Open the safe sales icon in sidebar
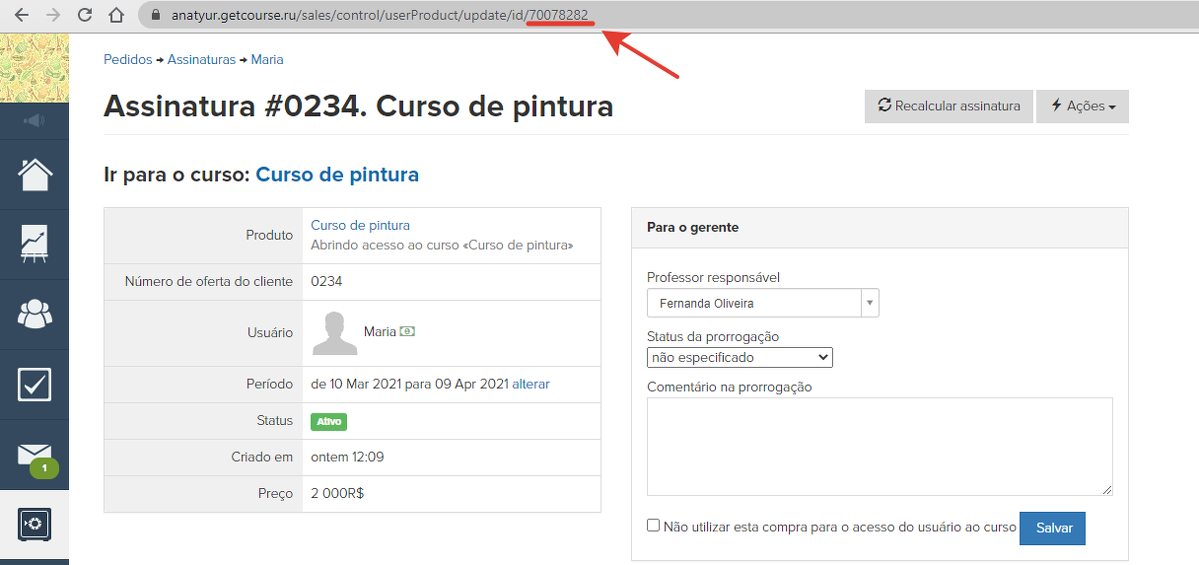The width and height of the screenshot is (1199, 565). click(34, 524)
